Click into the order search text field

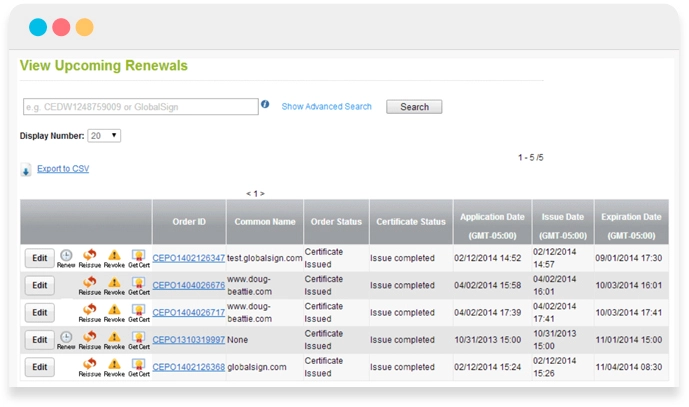pyautogui.click(x=140, y=107)
